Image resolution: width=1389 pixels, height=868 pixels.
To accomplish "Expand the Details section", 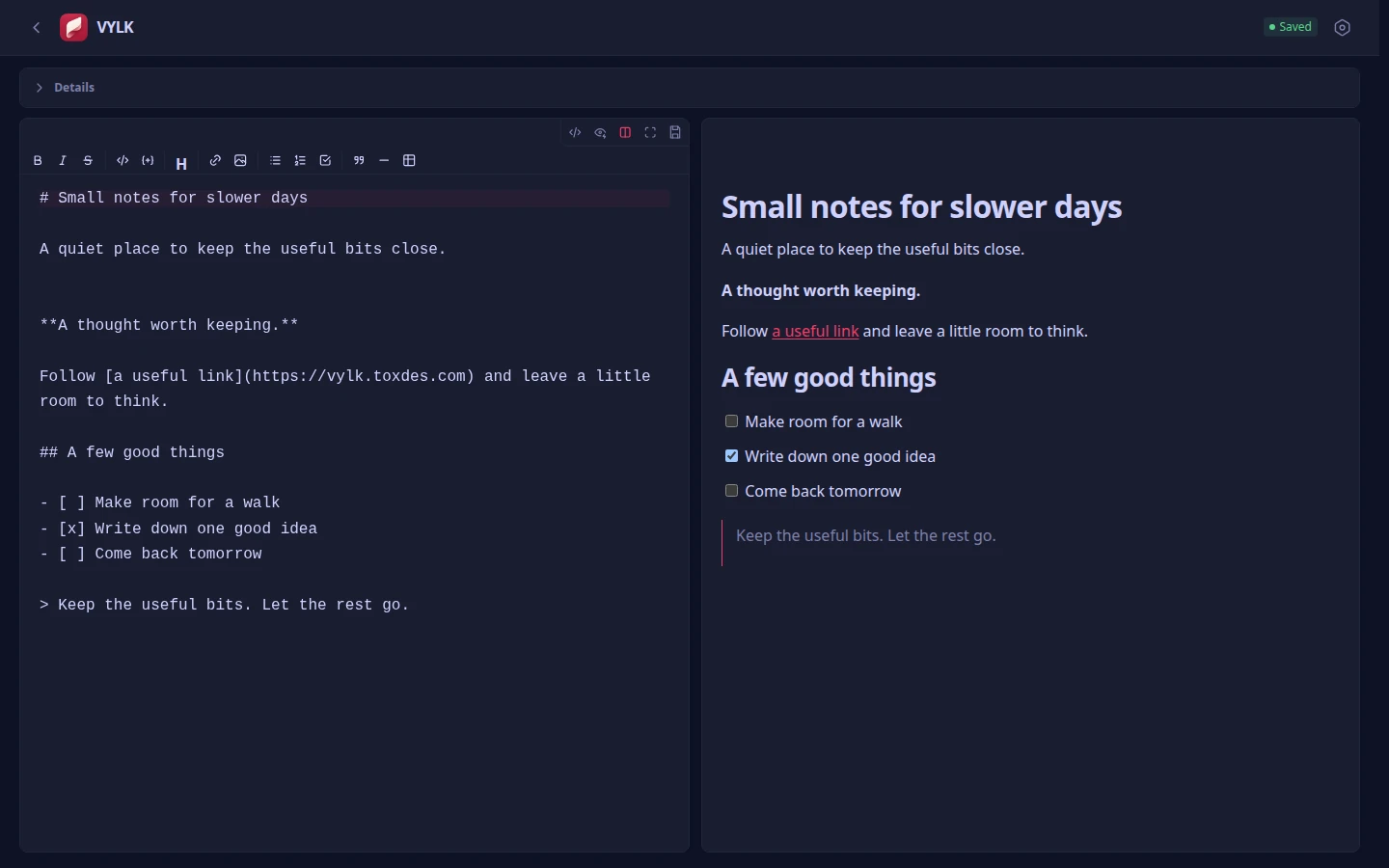I will point(690,88).
